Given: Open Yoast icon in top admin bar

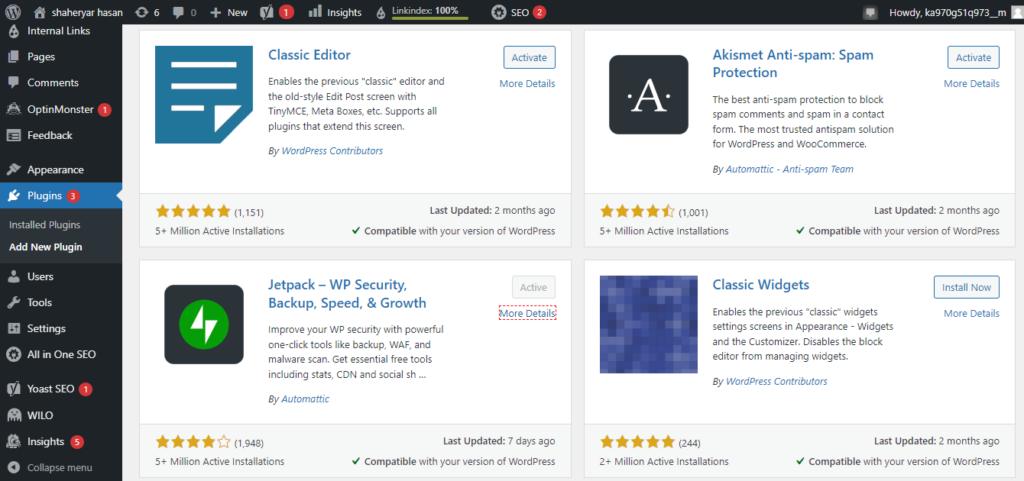Looking at the screenshot, I should [x=266, y=12].
